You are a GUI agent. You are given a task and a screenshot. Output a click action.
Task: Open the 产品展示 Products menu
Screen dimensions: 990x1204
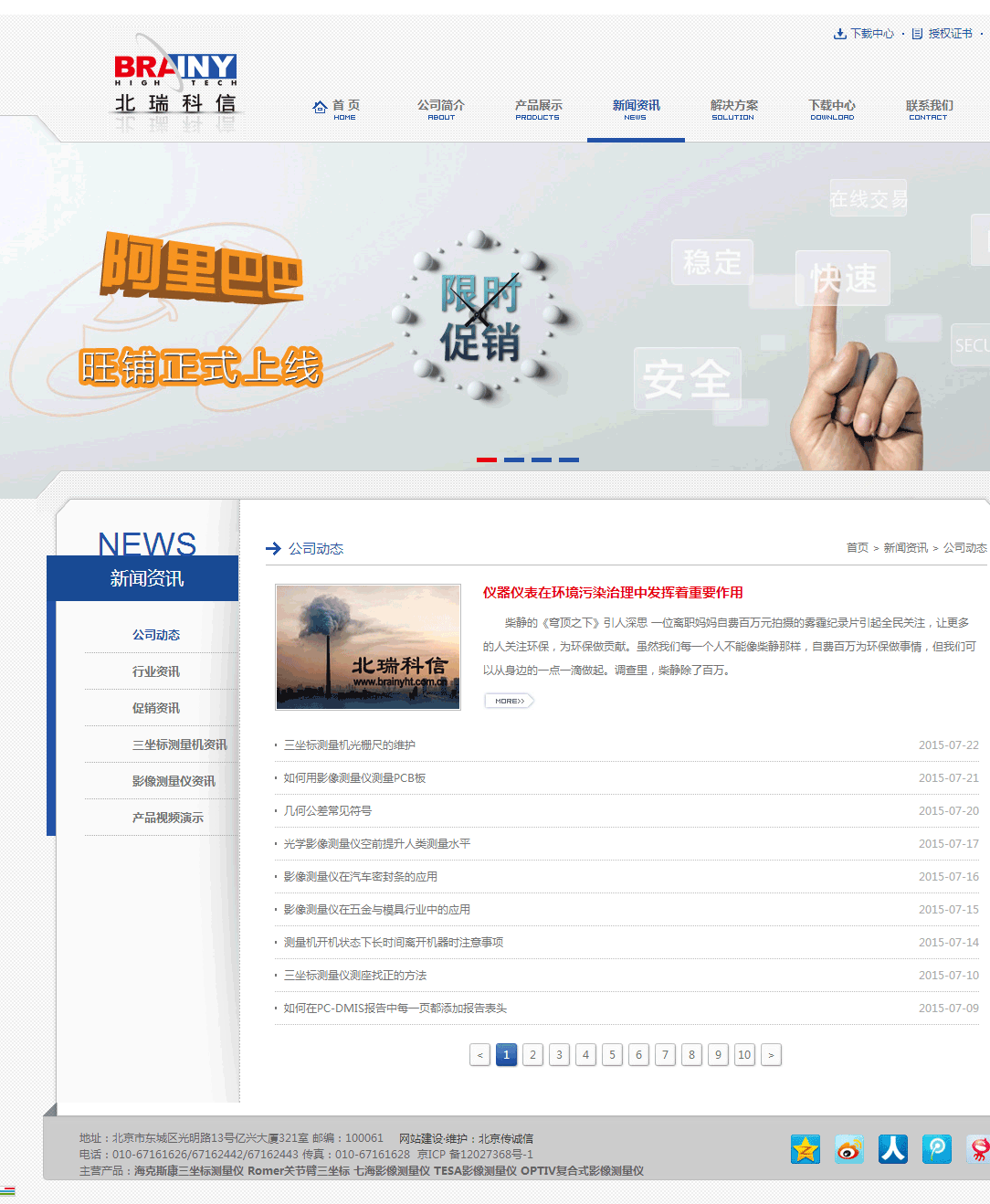pyautogui.click(x=538, y=110)
